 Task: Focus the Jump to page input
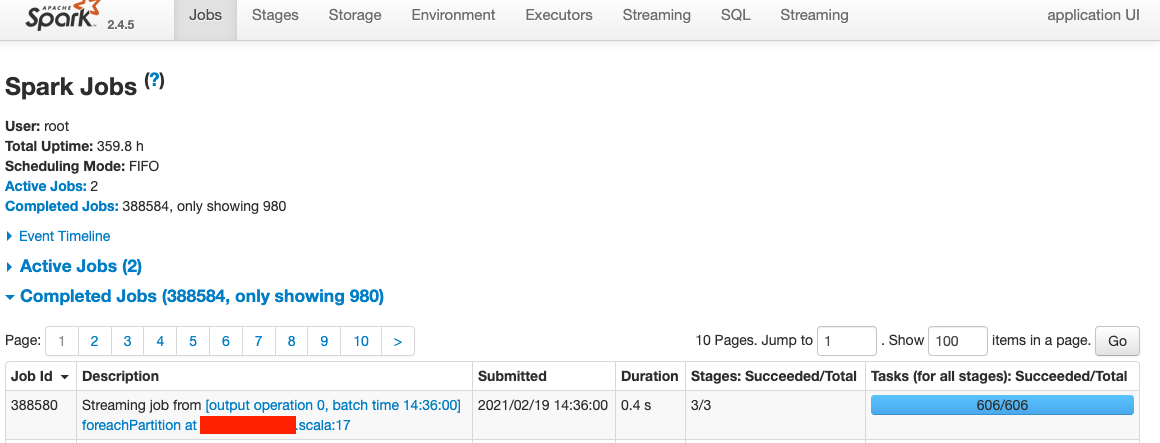pos(847,341)
